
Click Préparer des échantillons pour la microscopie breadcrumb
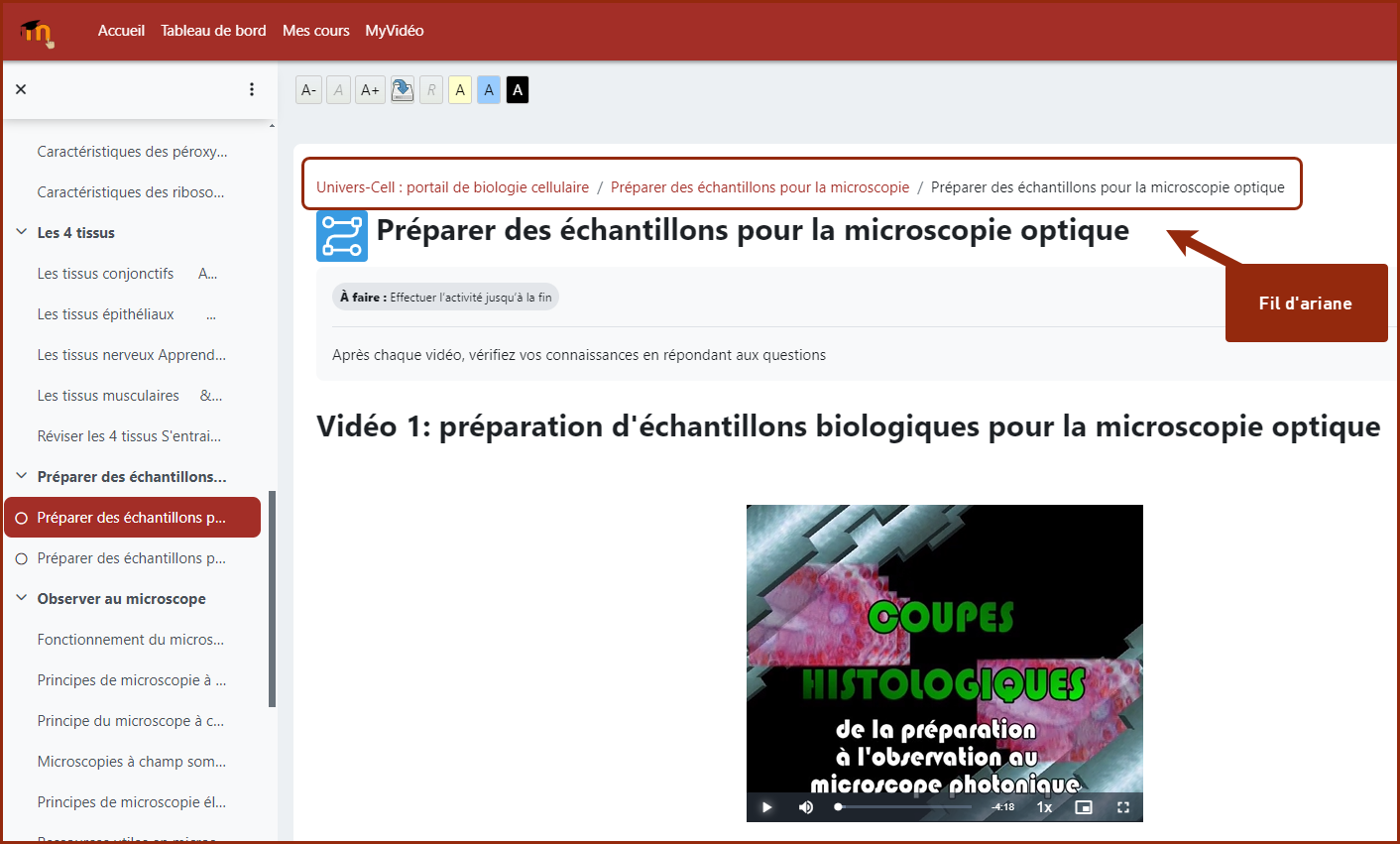click(x=759, y=186)
